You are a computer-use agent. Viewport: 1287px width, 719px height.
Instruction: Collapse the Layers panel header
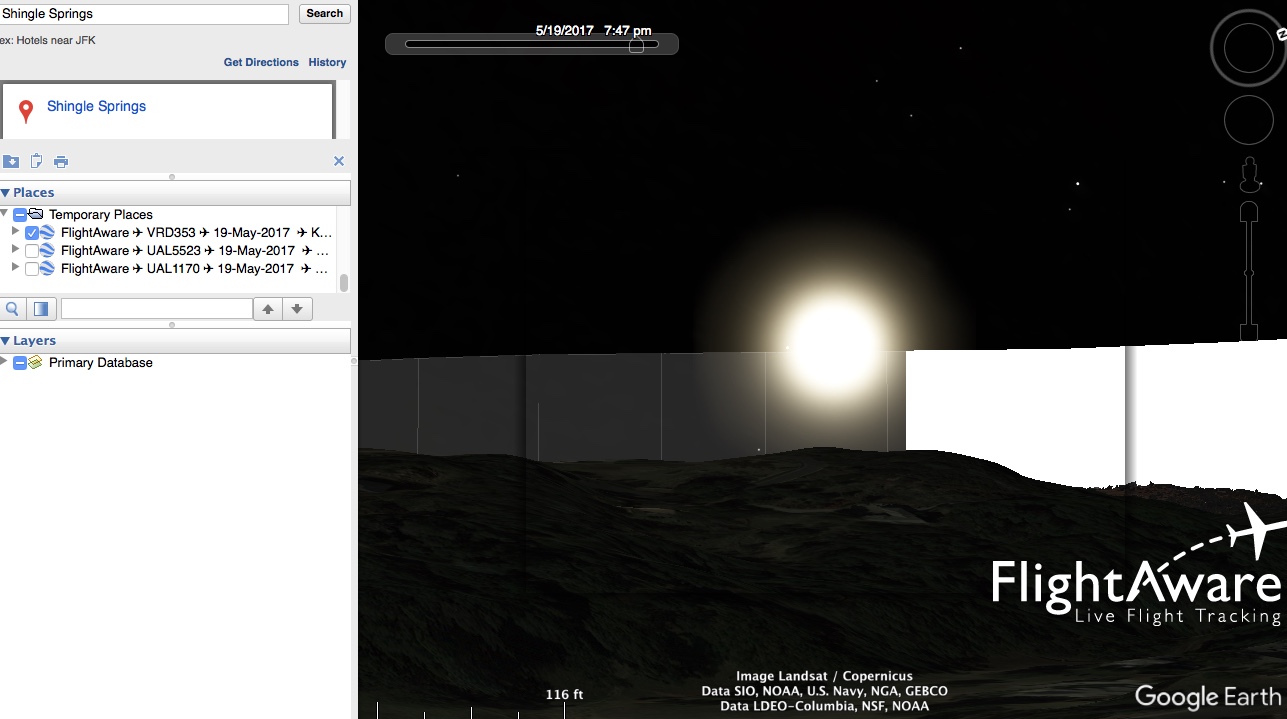6,341
